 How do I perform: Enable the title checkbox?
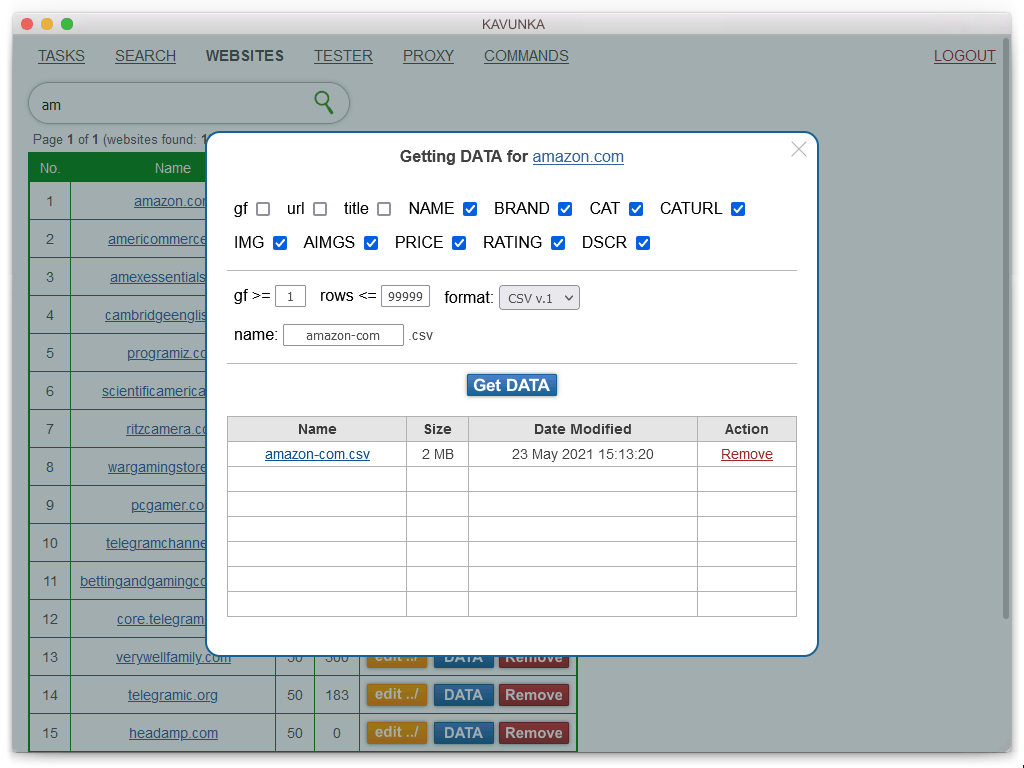click(384, 209)
